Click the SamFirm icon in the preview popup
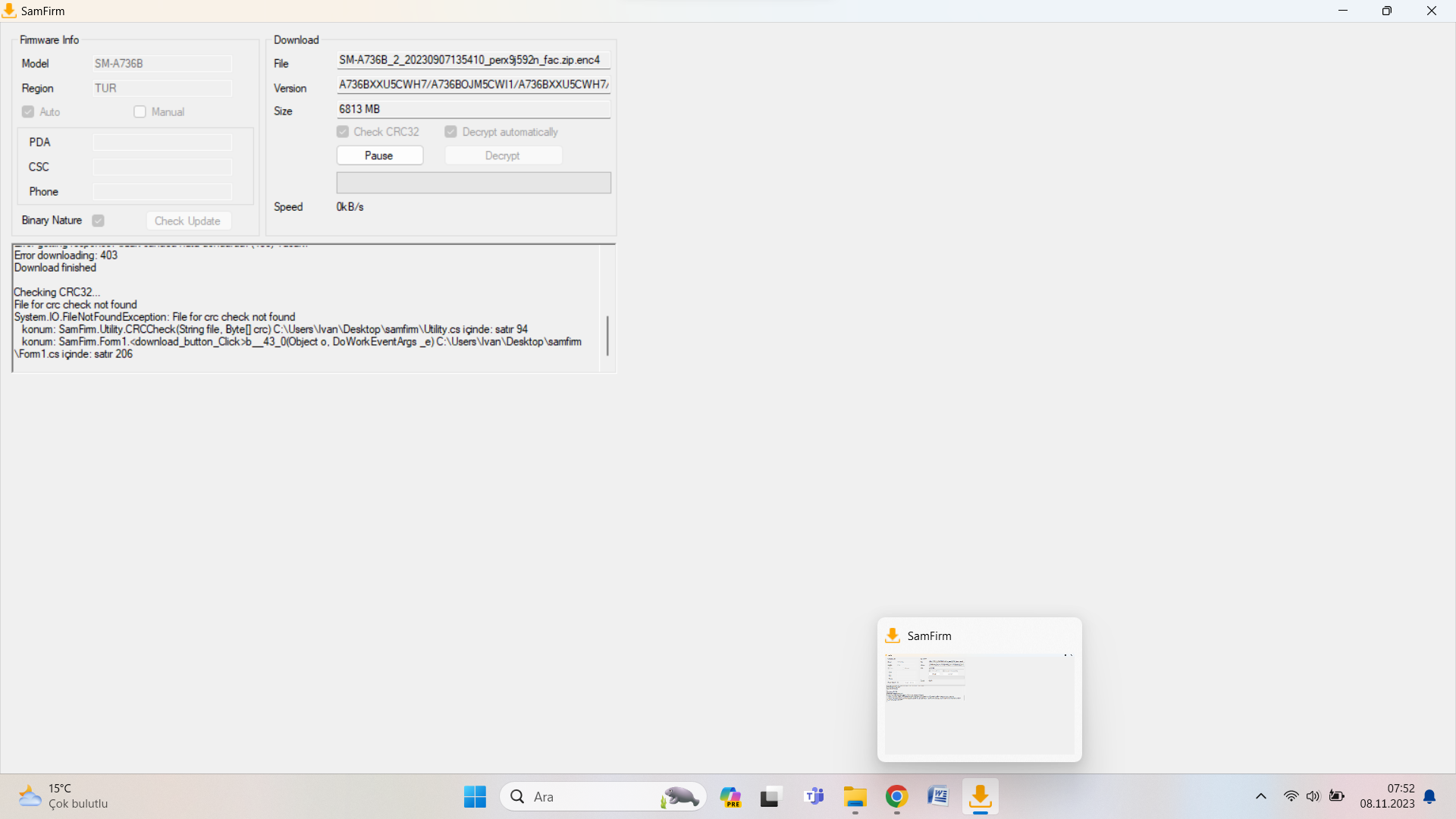 coord(893,635)
